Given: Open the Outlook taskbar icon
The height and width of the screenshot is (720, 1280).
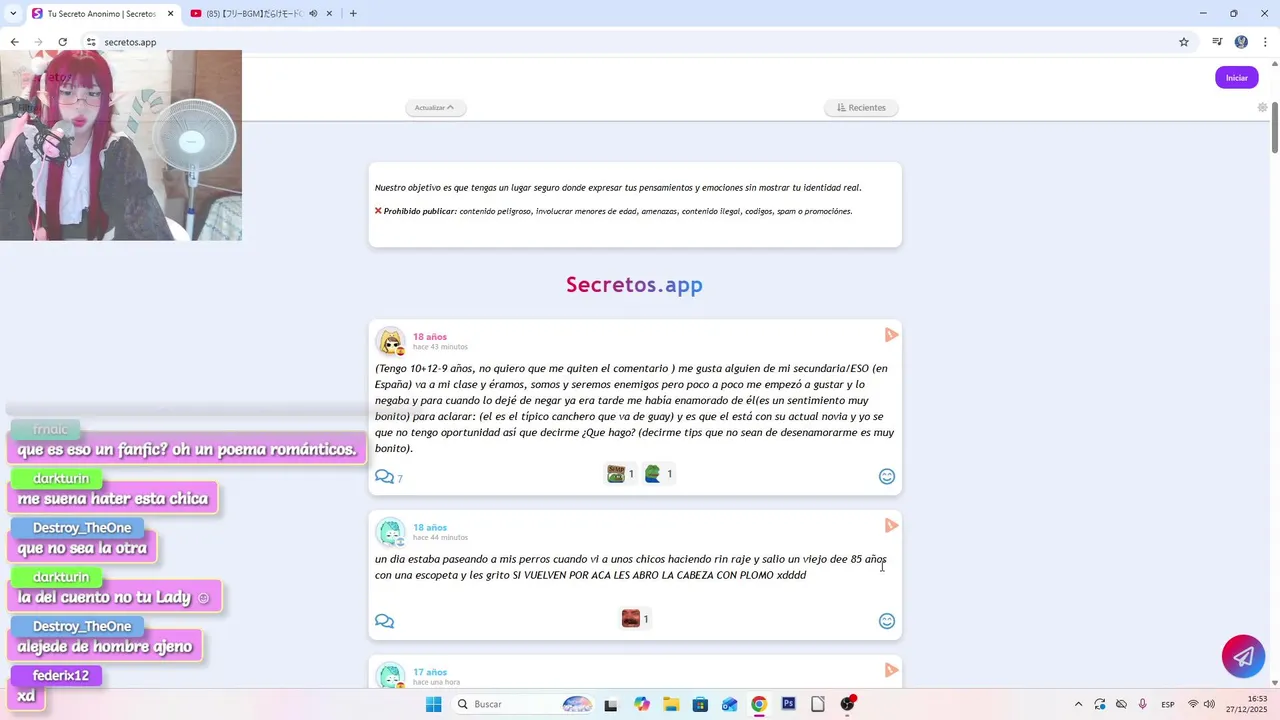Looking at the screenshot, I should [x=730, y=704].
